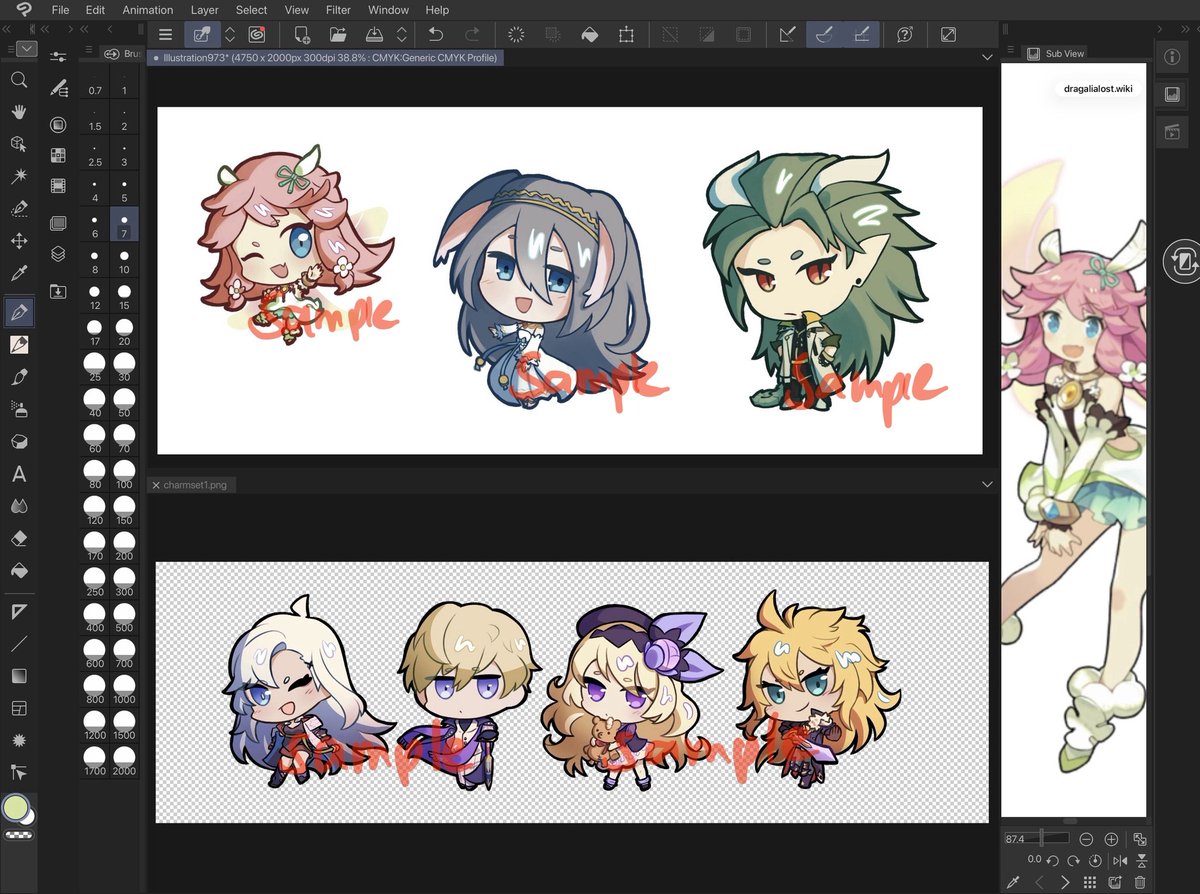Open the File menu
The width and height of the screenshot is (1200, 894).
coord(60,10)
